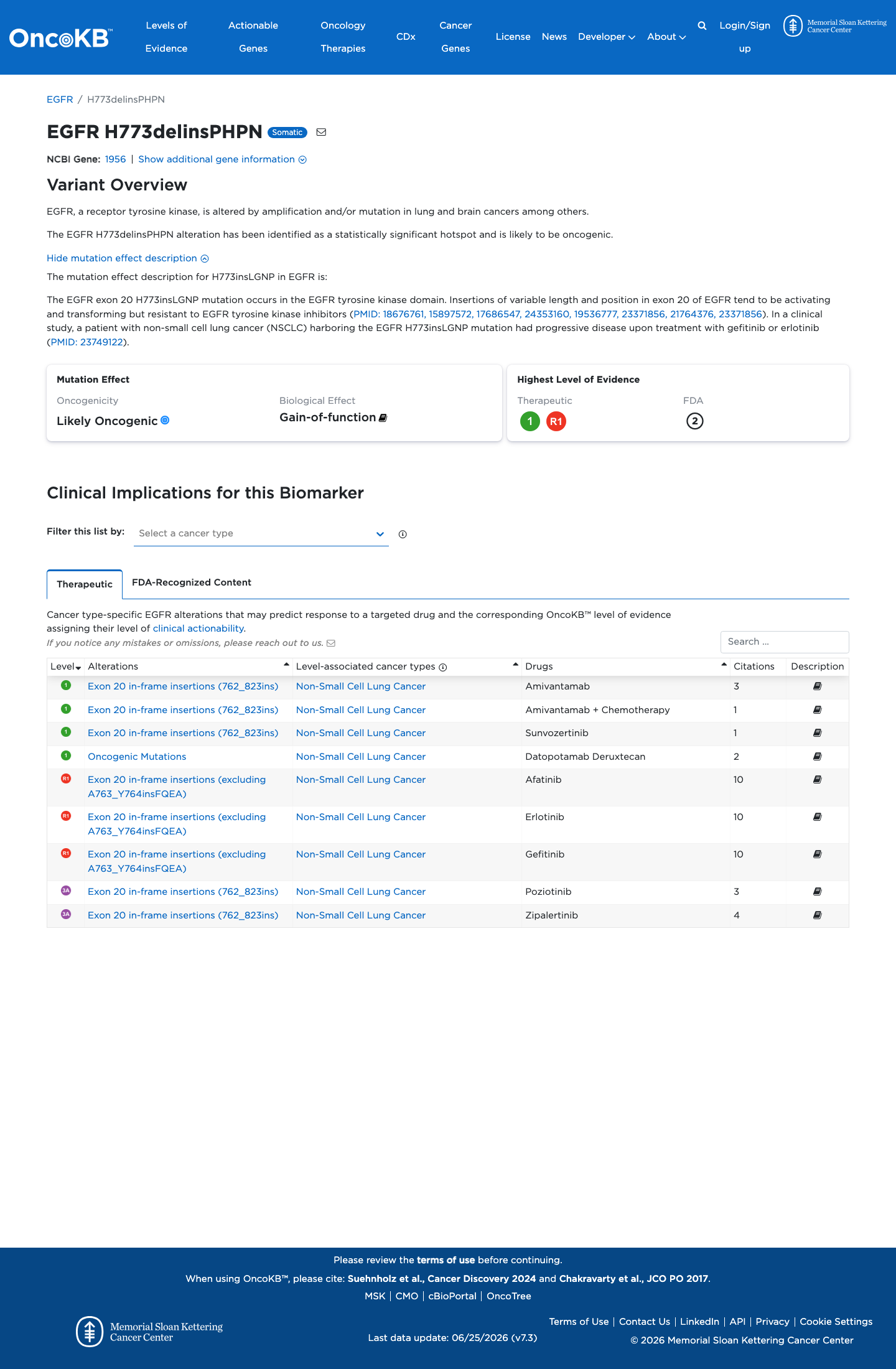Image resolution: width=896 pixels, height=1369 pixels.
Task: Go to CDx page
Action: coord(406,37)
